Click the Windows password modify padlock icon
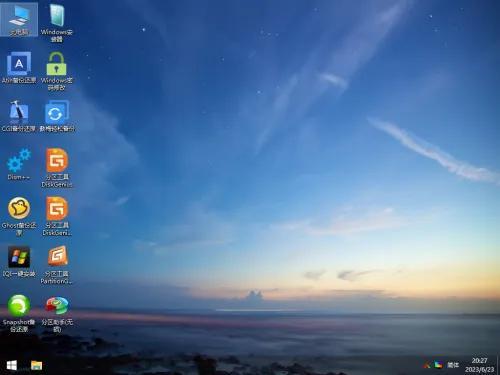 click(x=56, y=71)
